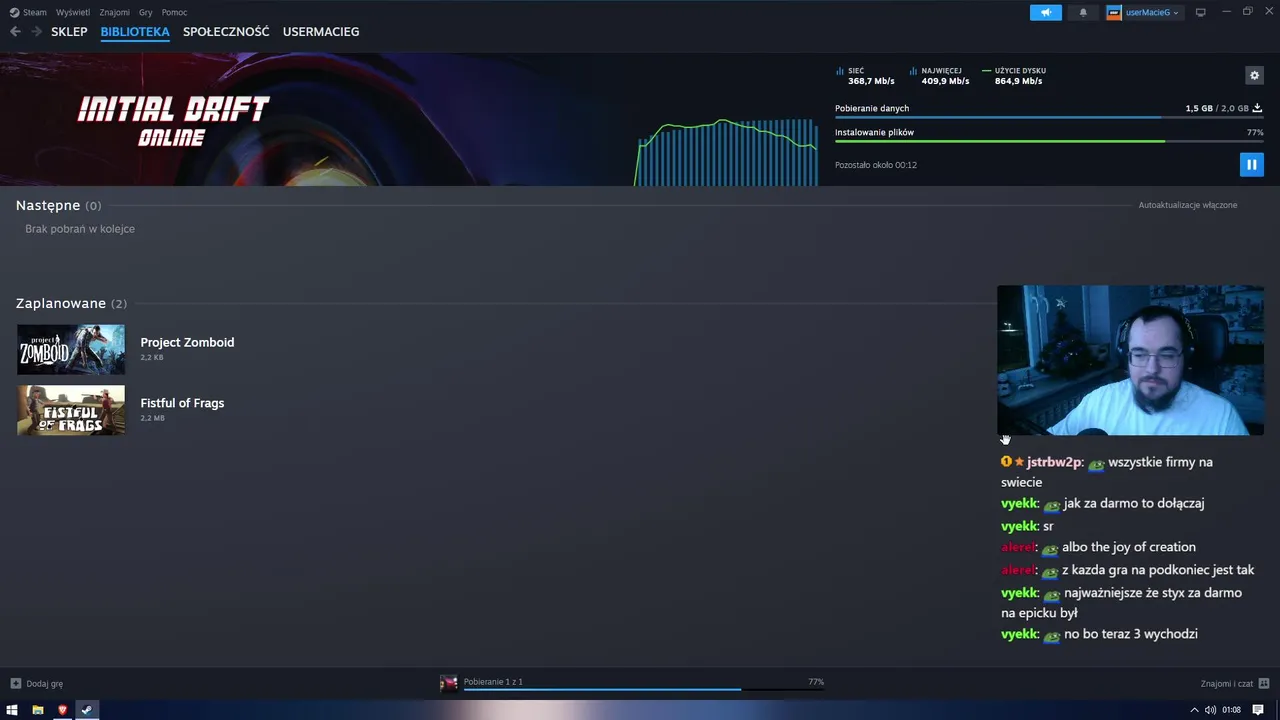Select the Fistful of Frags title text

[x=182, y=403]
